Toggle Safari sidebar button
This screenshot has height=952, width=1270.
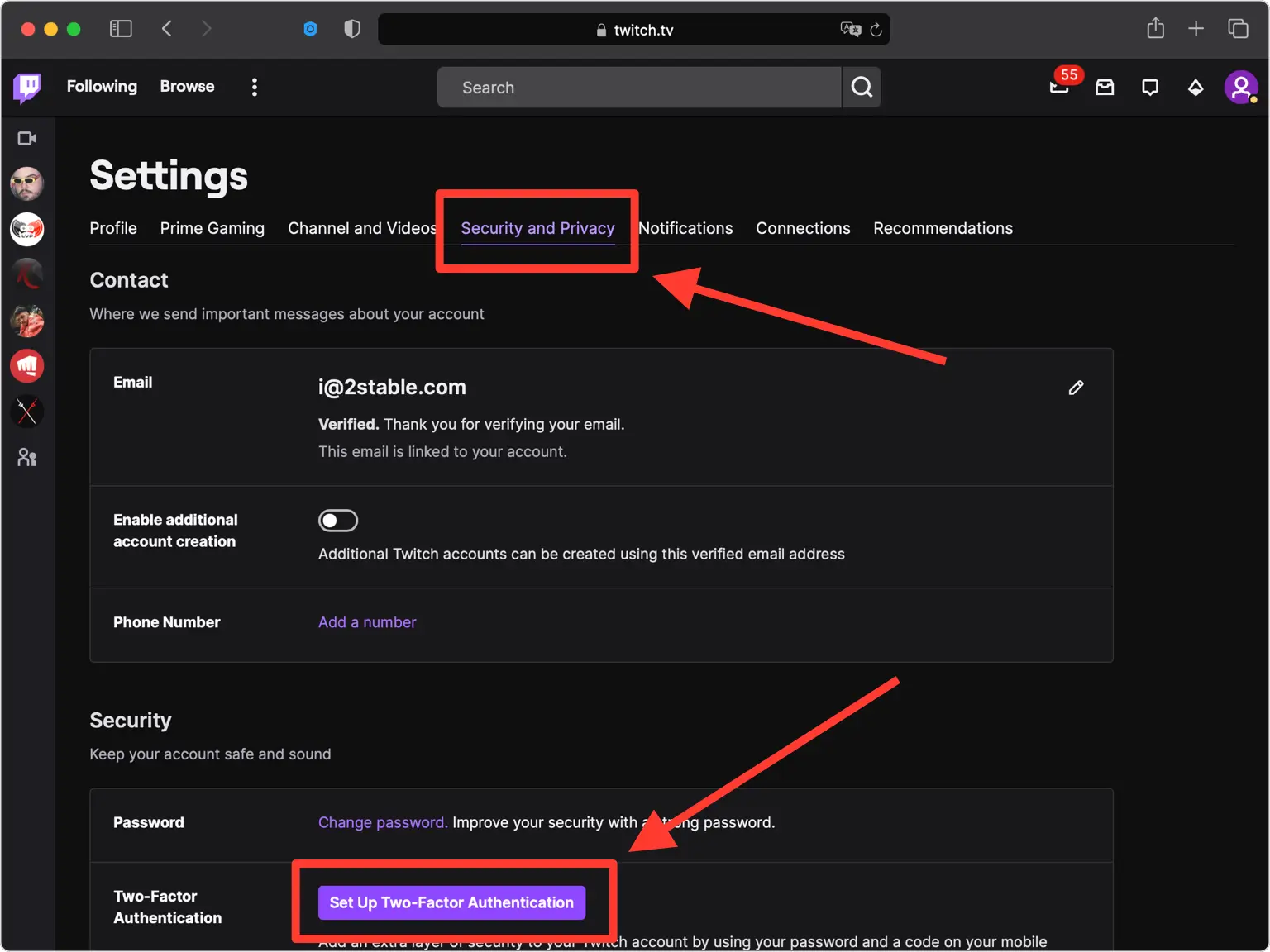(121, 29)
